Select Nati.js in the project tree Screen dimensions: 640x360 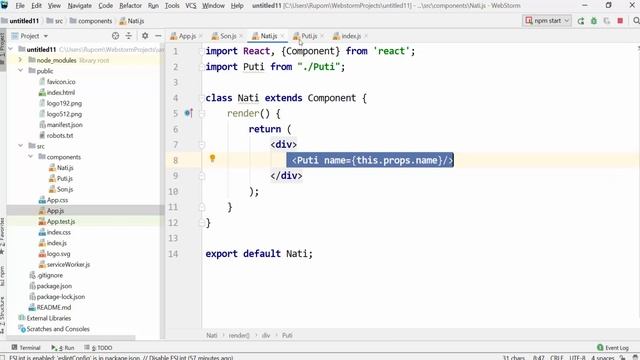(65, 168)
